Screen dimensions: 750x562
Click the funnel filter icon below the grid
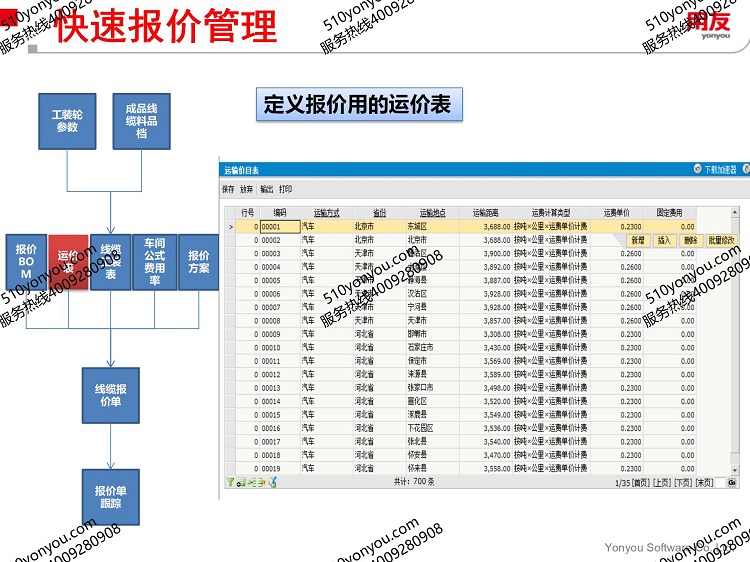point(230,482)
